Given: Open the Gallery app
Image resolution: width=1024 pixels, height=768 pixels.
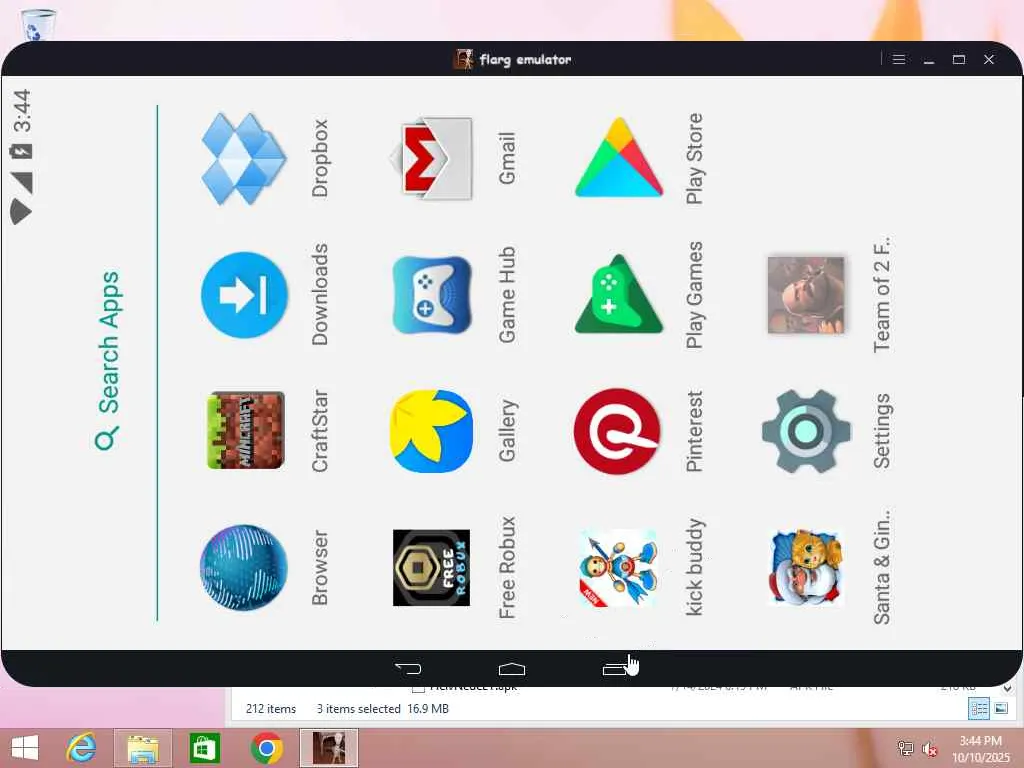Looking at the screenshot, I should tap(431, 431).
